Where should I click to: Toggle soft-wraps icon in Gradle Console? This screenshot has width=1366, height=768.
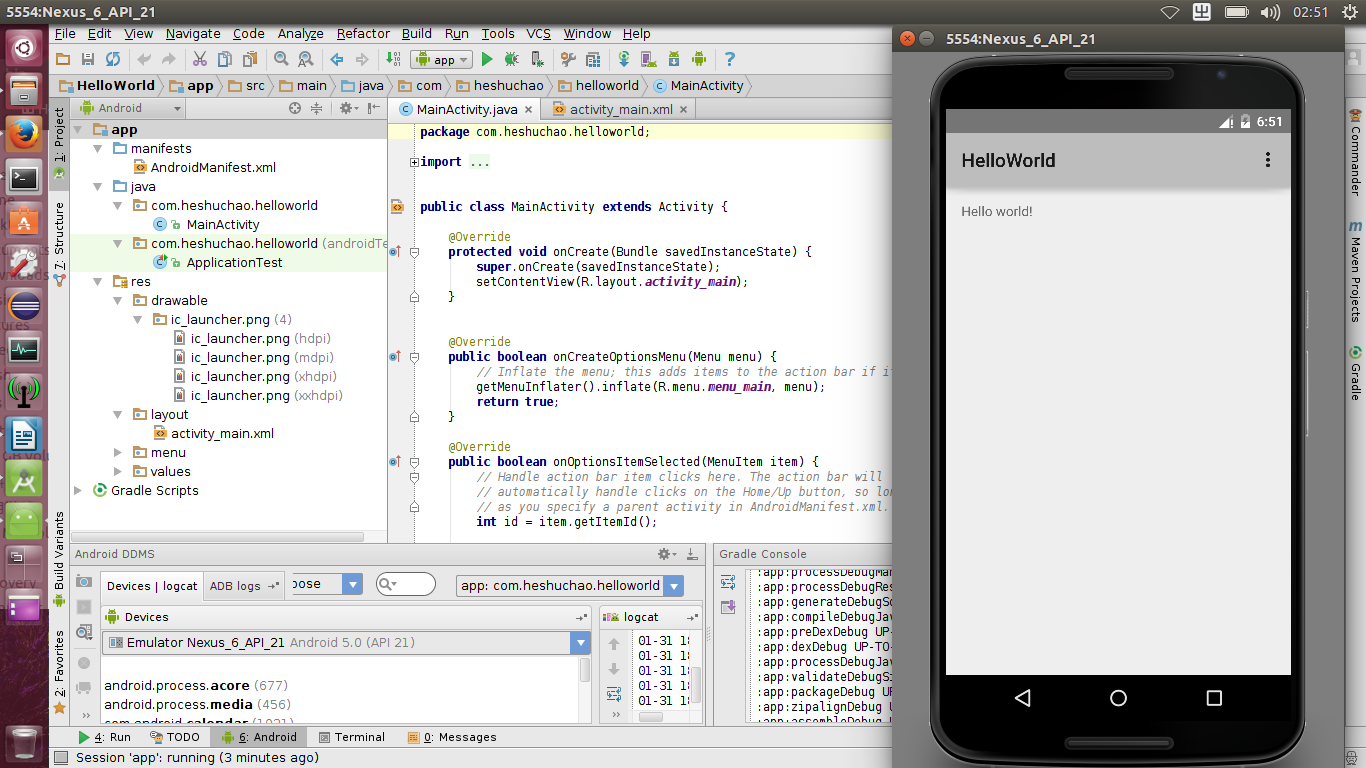click(728, 581)
